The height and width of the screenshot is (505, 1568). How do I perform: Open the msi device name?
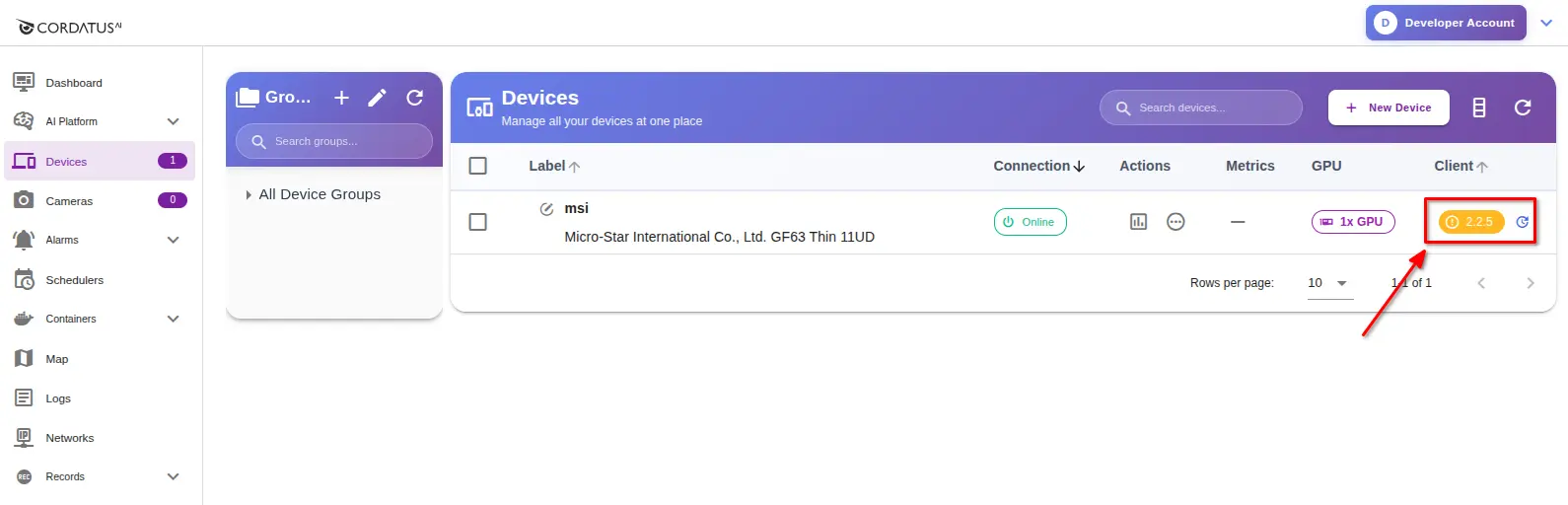(576, 208)
